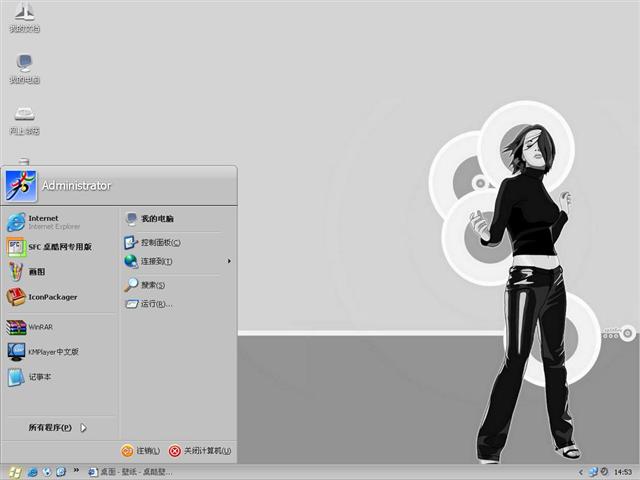This screenshot has width=640, height=480.
Task: Click the Administrator user picture
Action: 21,186
